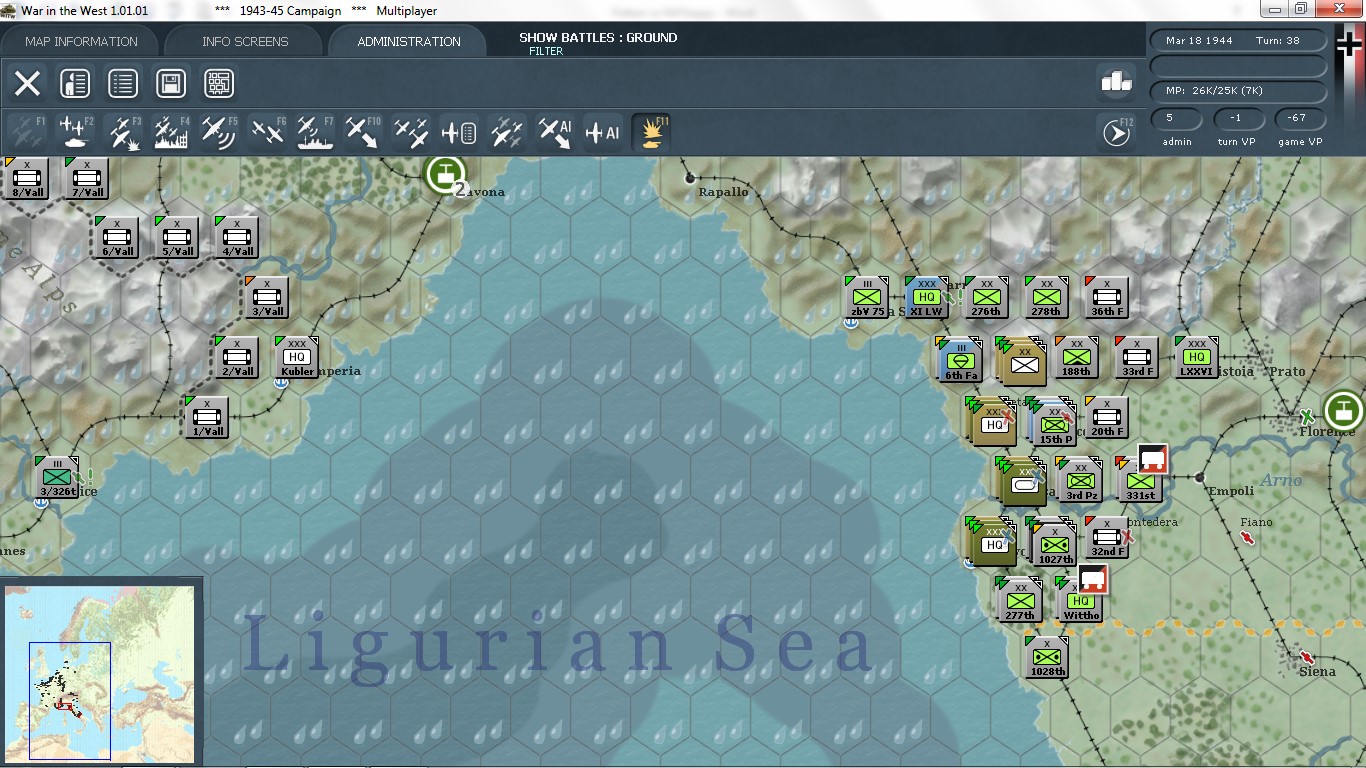Select the F1 air mode icon
Viewport: 1366px width, 768px height.
point(27,132)
